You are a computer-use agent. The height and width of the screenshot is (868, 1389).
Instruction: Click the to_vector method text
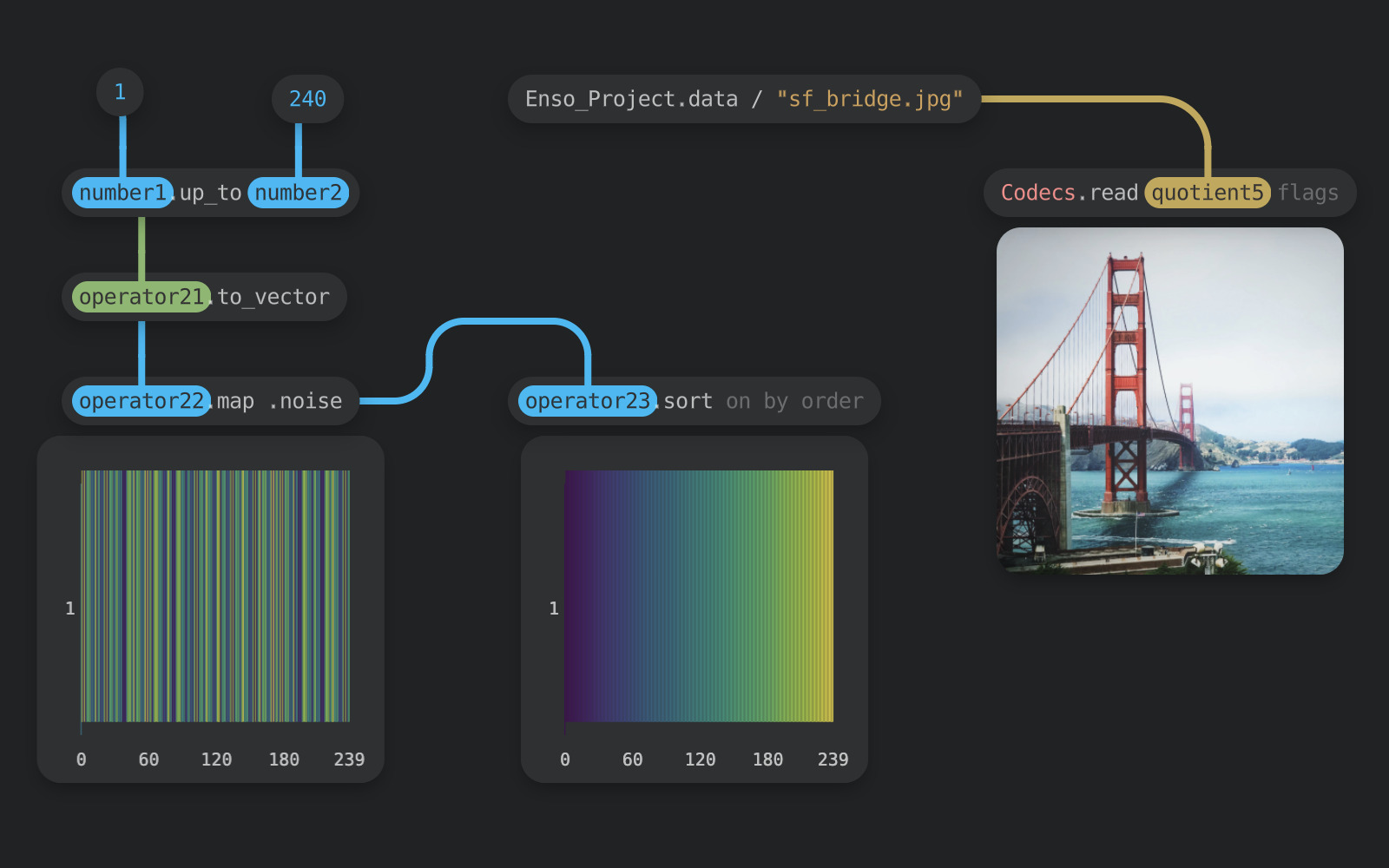point(273,297)
